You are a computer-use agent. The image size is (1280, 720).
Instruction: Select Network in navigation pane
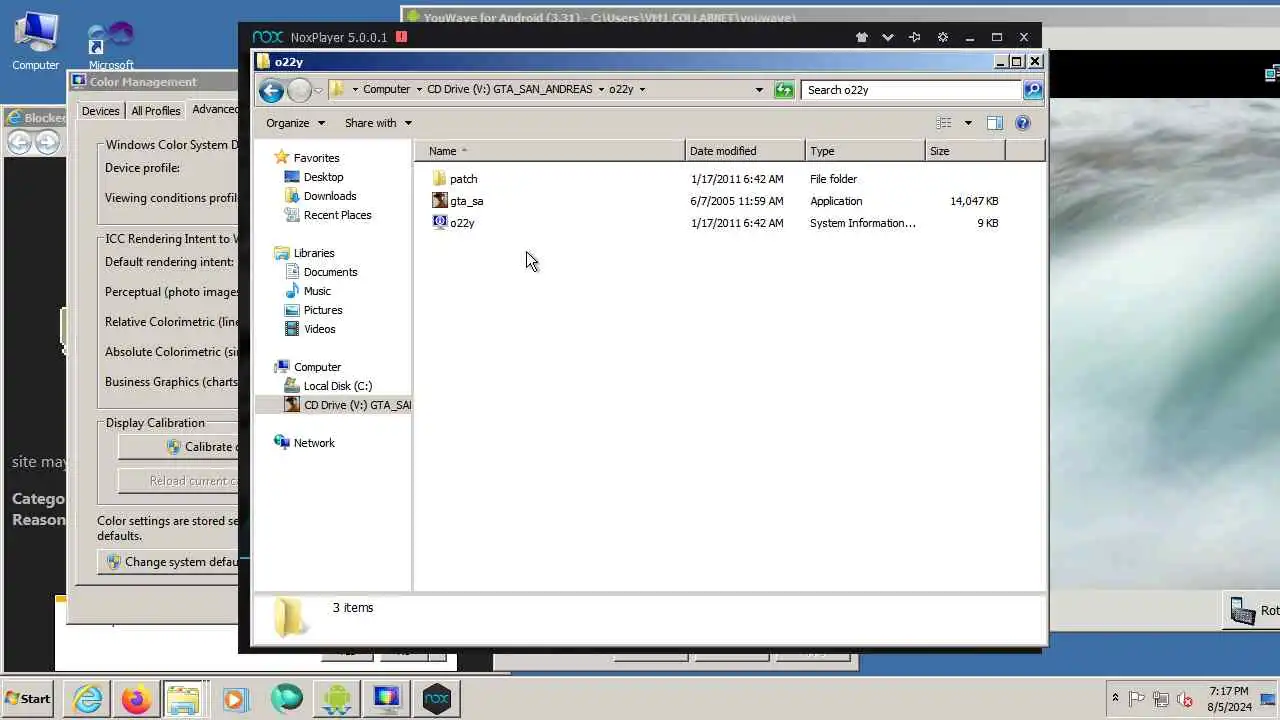coord(314,443)
